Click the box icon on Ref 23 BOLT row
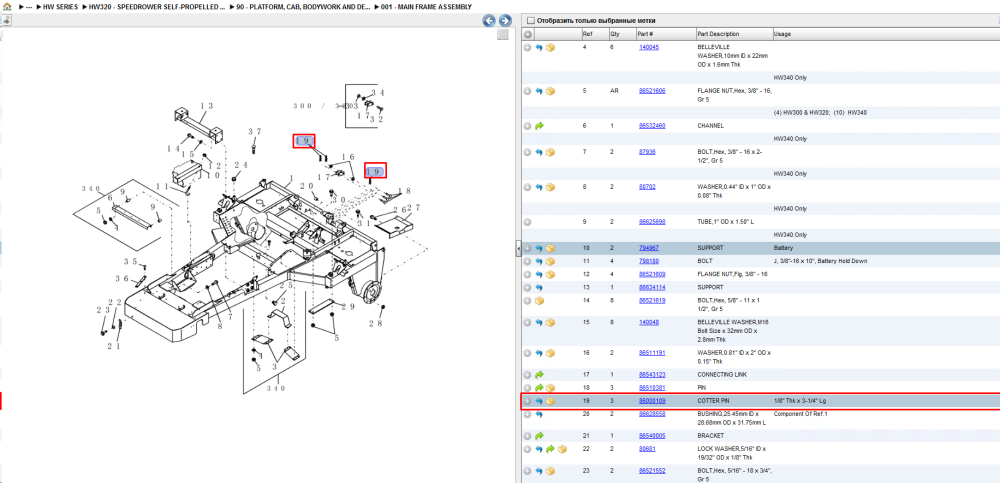Viewport: 1000px width, 483px height. pyautogui.click(x=550, y=472)
